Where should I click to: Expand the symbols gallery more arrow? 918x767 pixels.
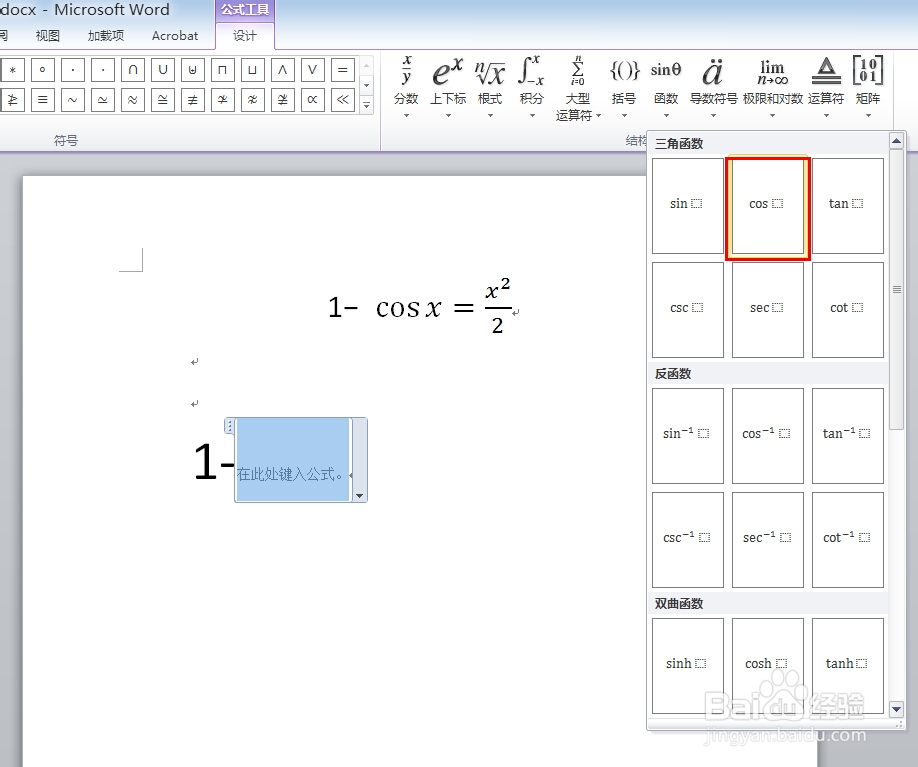click(x=366, y=105)
